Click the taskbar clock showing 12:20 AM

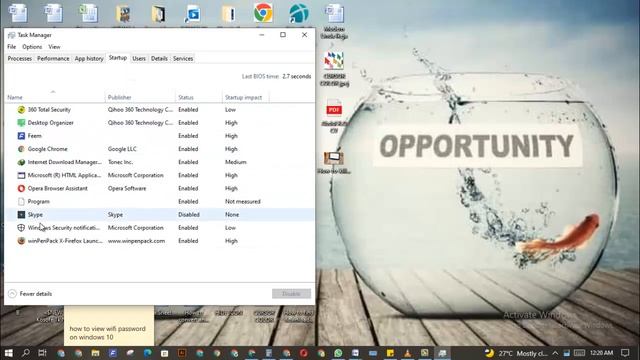601,353
